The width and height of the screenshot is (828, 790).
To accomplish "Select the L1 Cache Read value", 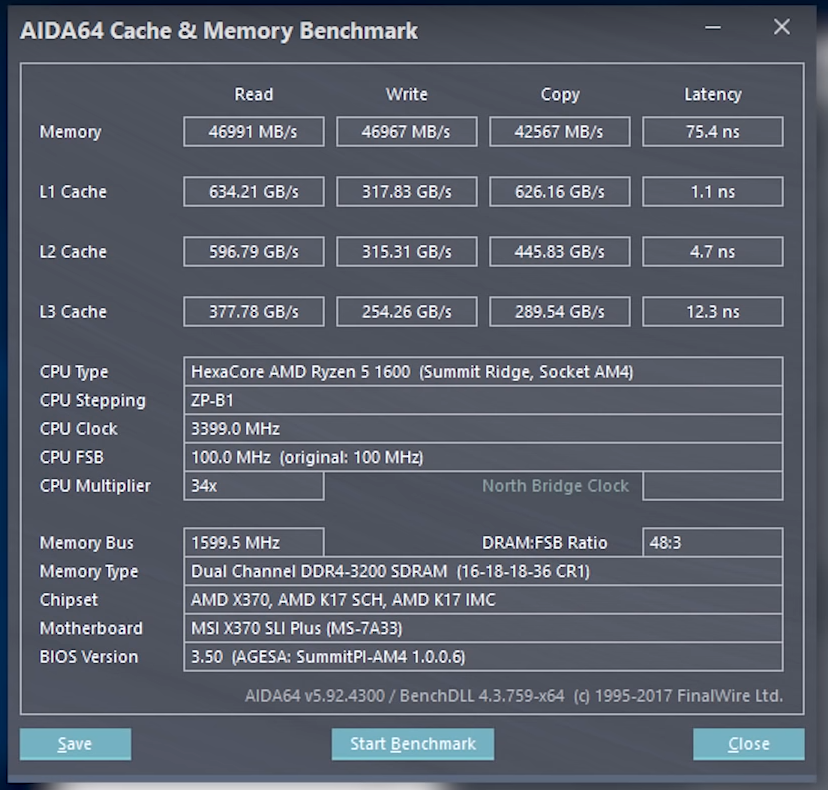I will click(x=253, y=192).
